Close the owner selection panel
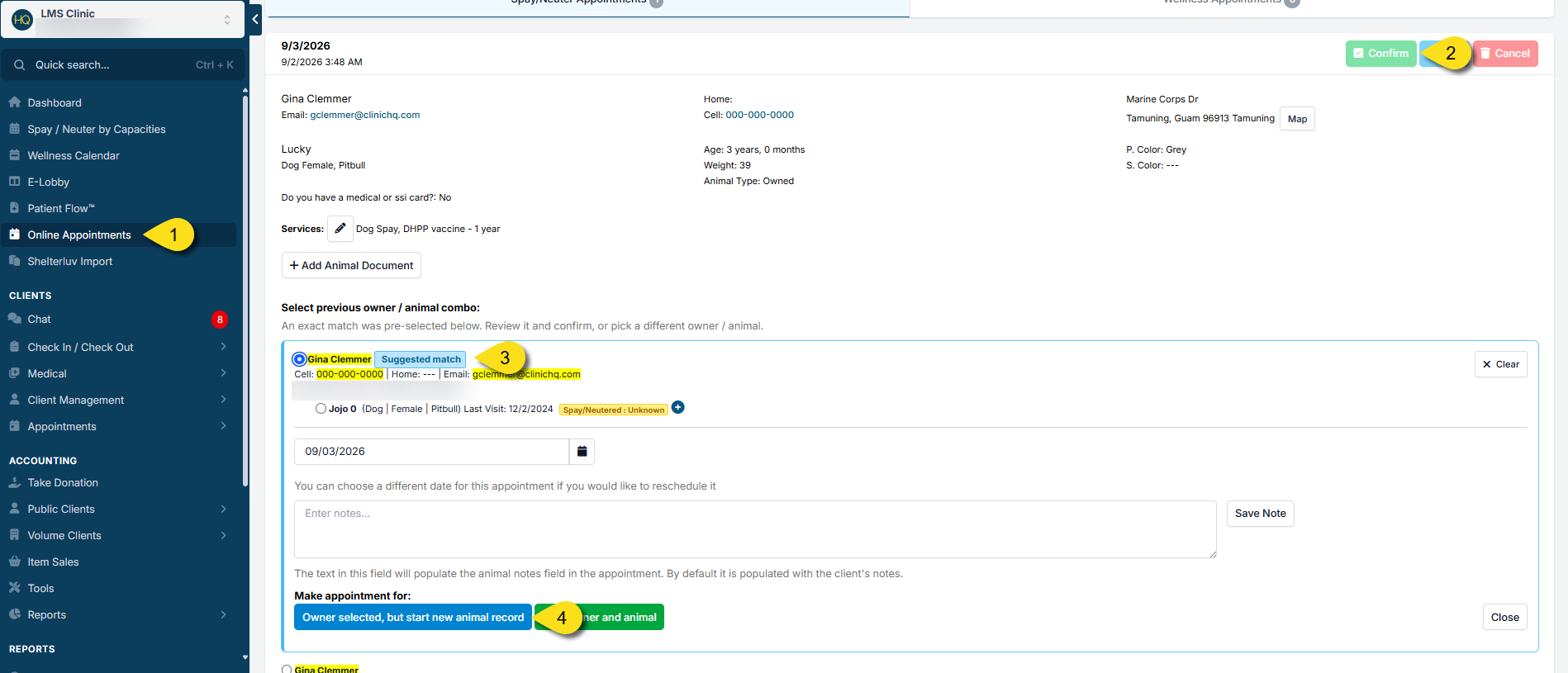 pos(1504,617)
